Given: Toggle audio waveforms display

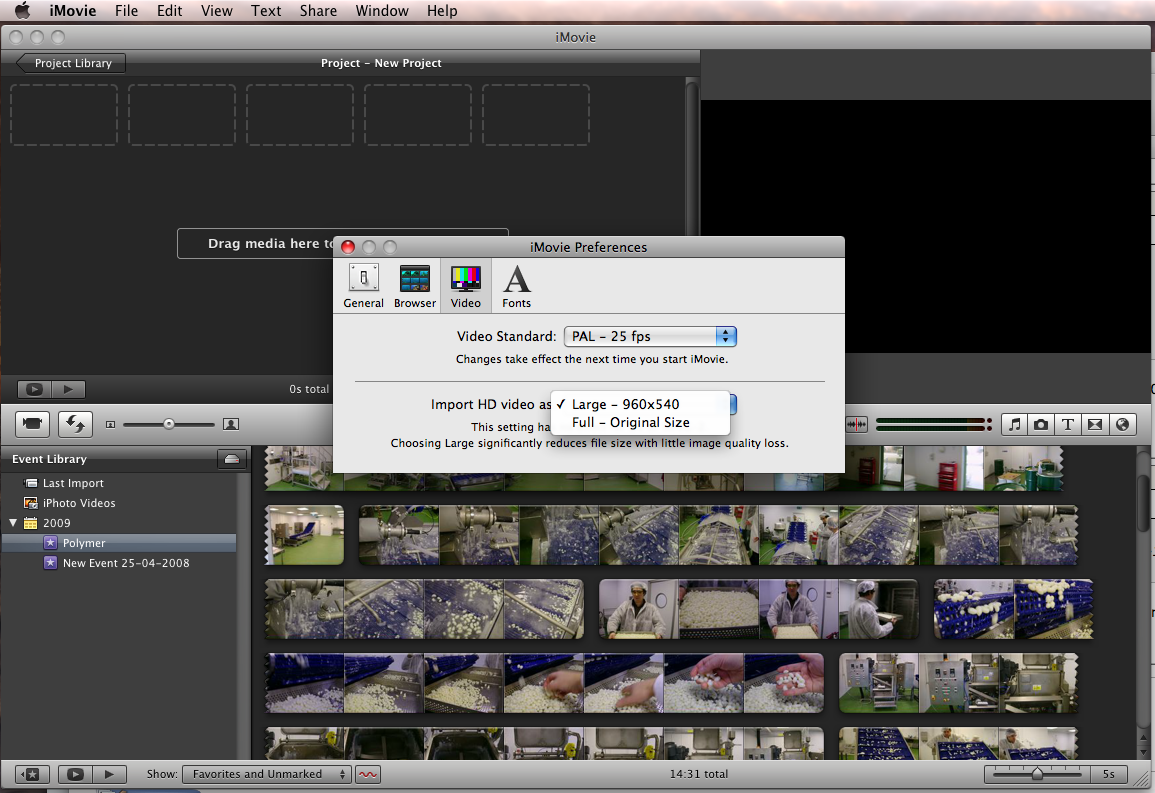Looking at the screenshot, I should 368,774.
